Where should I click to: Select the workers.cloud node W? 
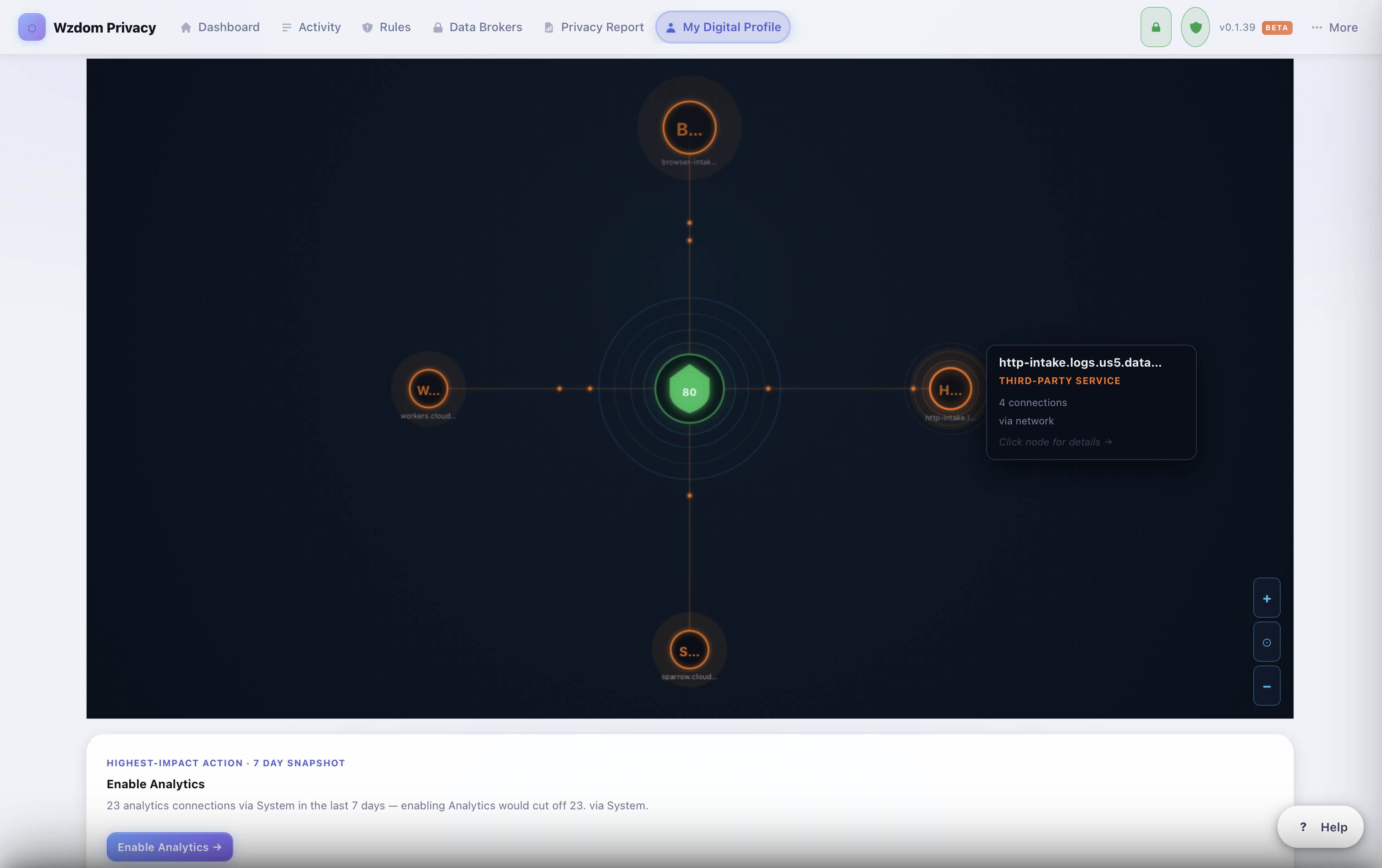428,389
